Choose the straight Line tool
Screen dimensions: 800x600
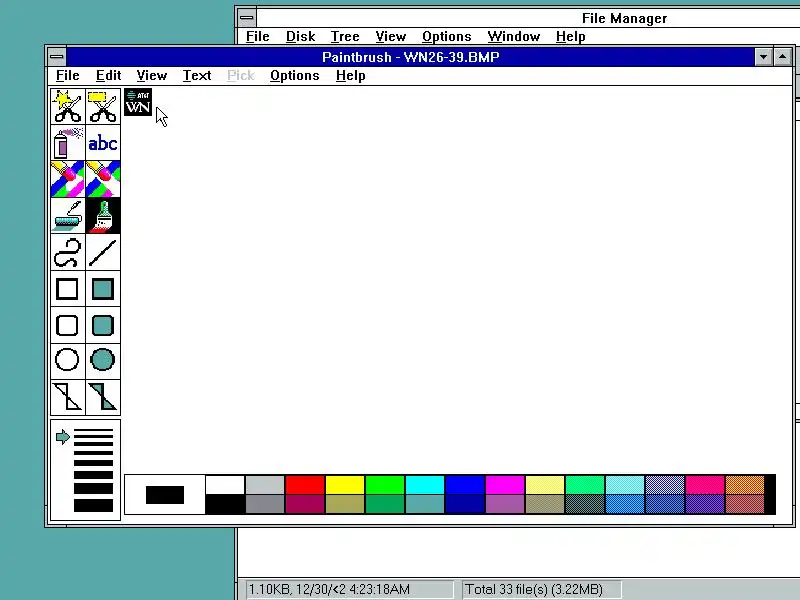click(x=103, y=252)
